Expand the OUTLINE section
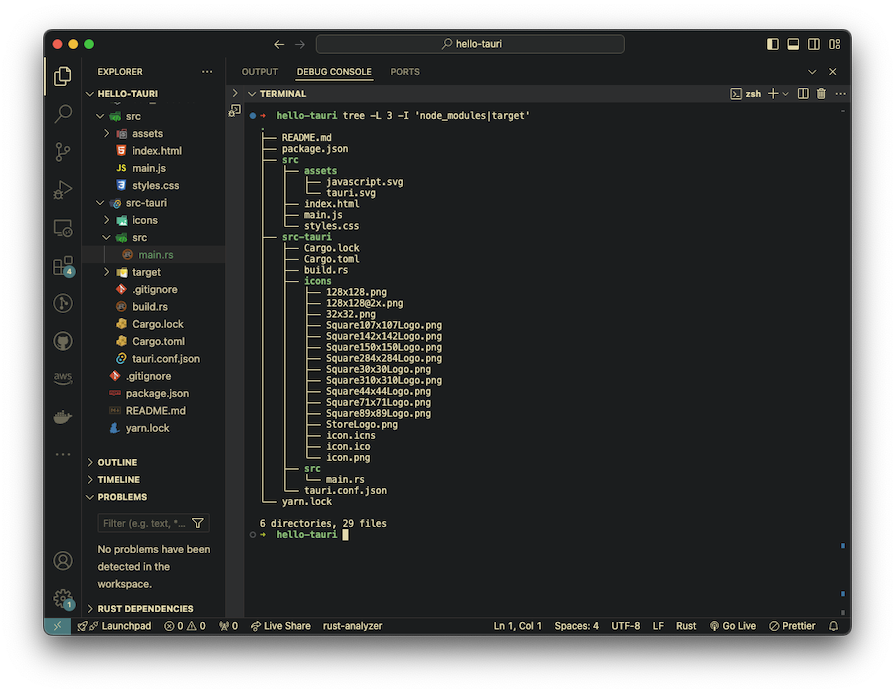895x693 pixels. coord(117,462)
